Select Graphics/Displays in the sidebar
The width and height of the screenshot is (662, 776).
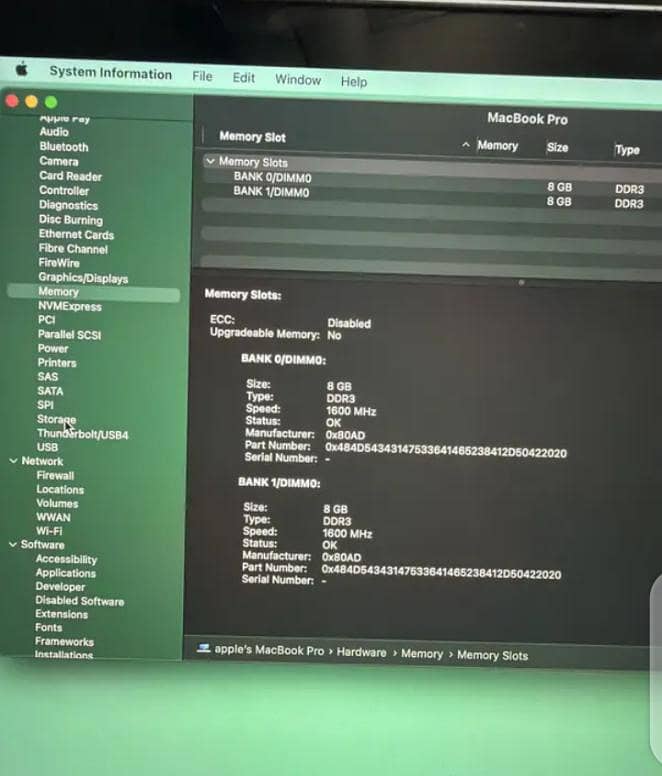(83, 278)
